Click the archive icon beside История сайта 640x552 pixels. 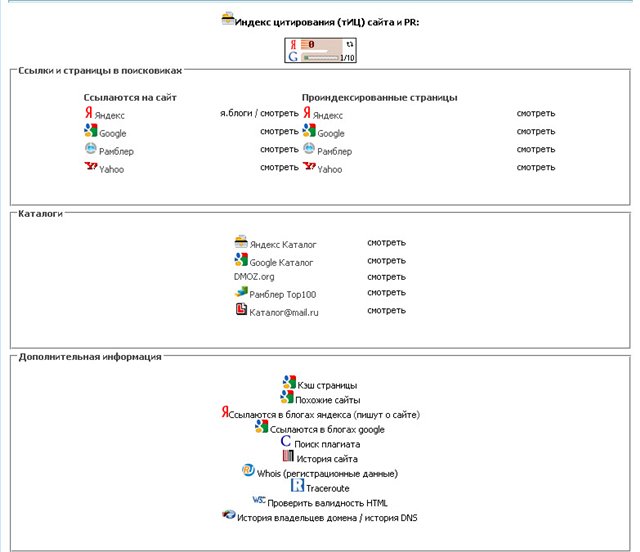tap(288, 456)
